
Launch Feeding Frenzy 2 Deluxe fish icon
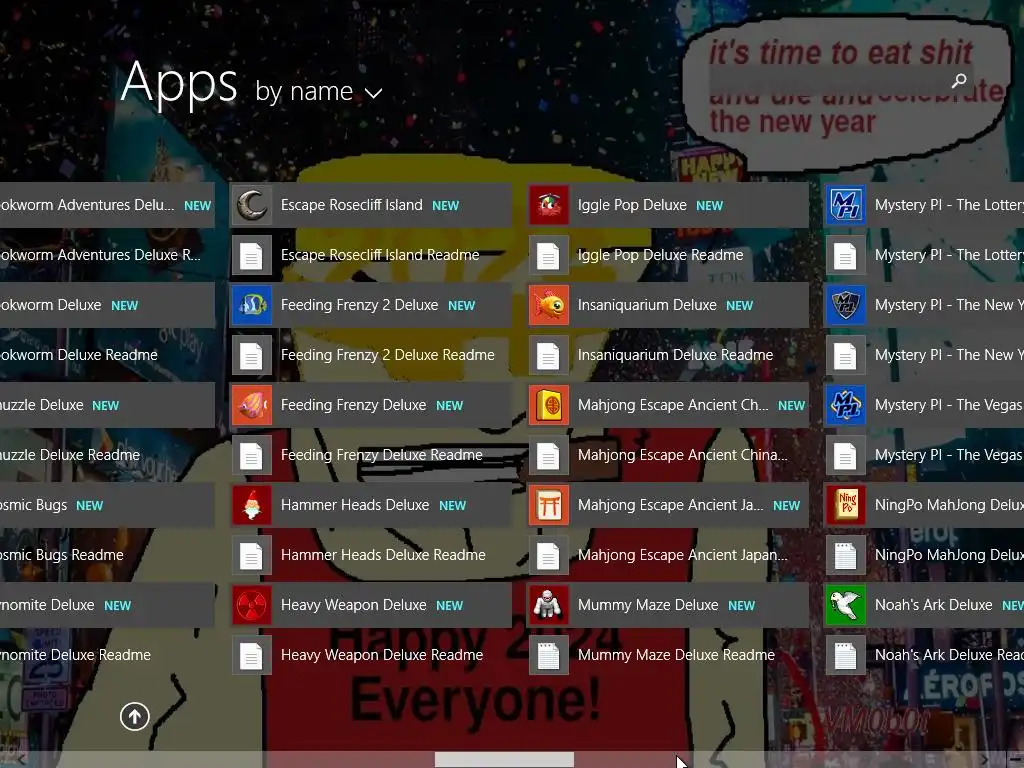(x=251, y=305)
